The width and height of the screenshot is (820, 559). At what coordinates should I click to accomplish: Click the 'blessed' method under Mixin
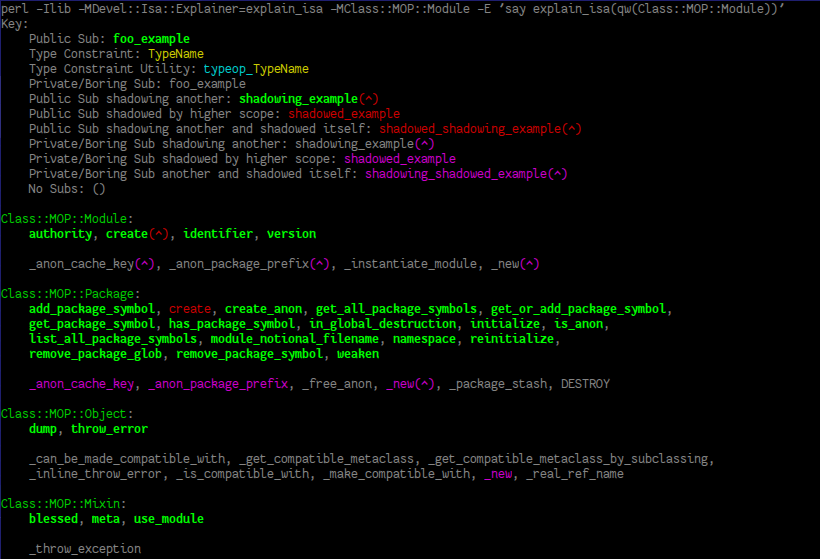[53, 519]
